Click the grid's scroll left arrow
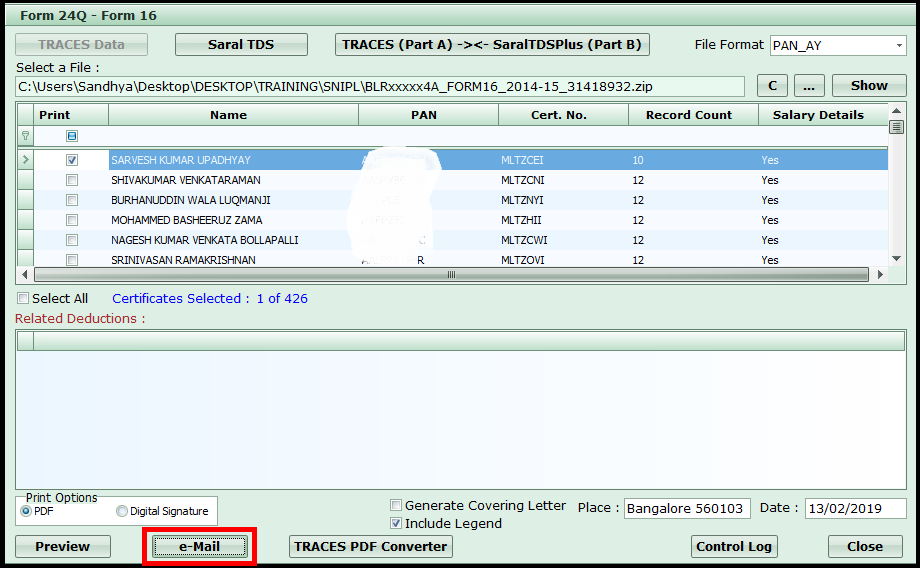 coord(24,275)
